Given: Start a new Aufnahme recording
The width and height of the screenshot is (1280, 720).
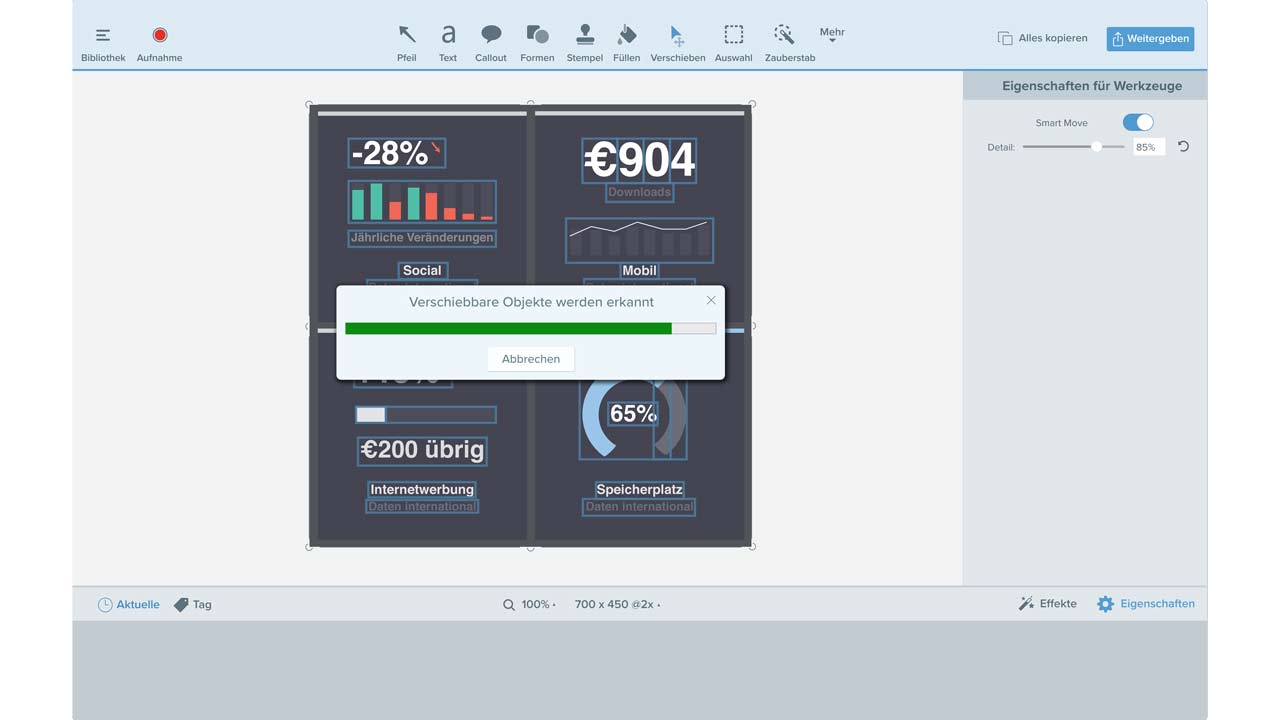Looking at the screenshot, I should point(159,43).
